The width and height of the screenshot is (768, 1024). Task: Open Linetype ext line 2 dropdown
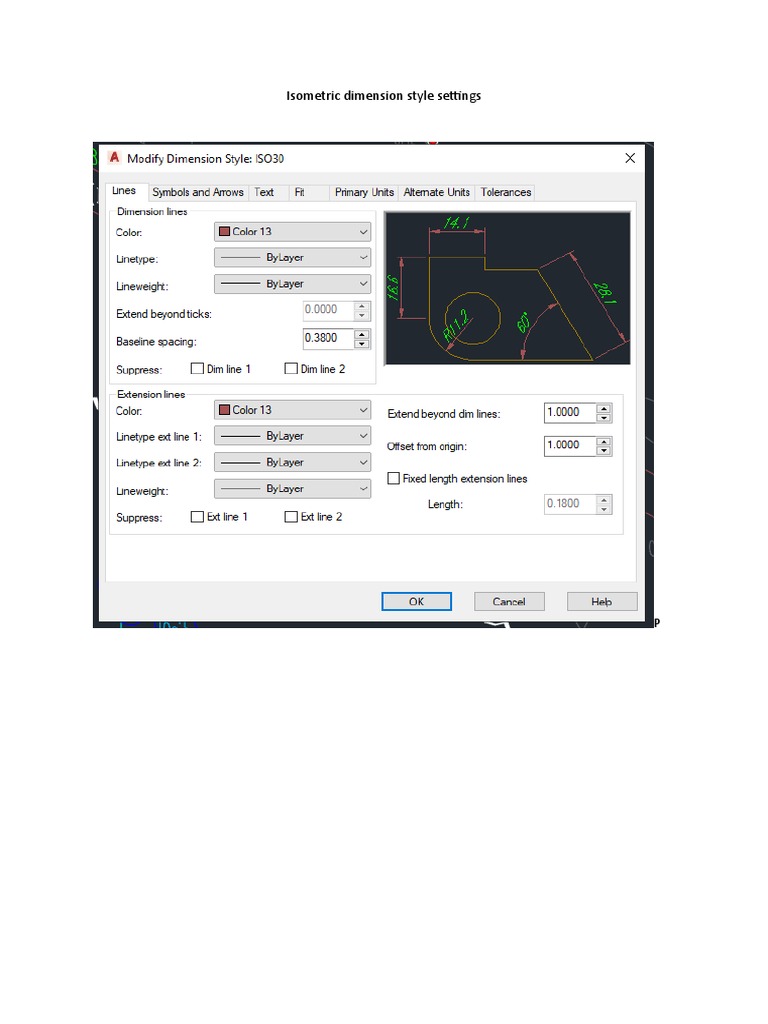tap(293, 462)
